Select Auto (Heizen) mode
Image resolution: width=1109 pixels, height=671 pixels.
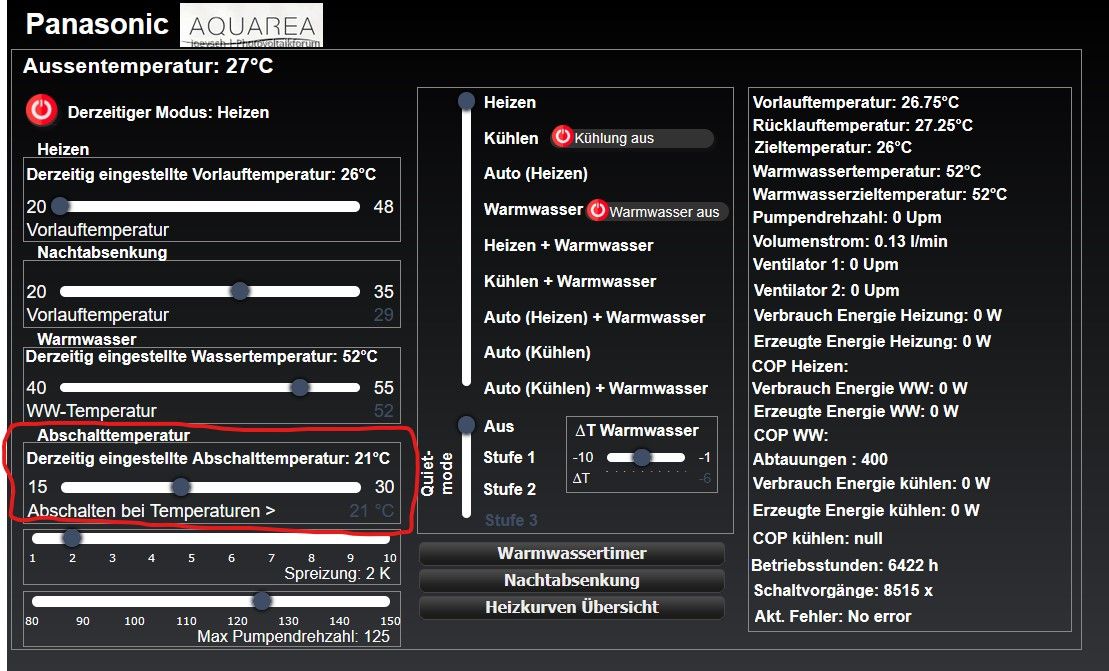point(535,173)
